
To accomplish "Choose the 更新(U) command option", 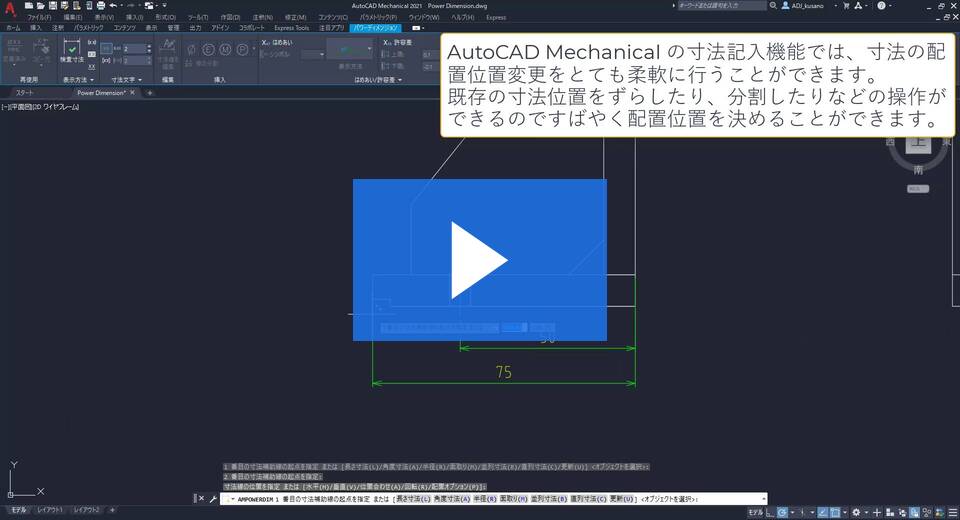I will (x=621, y=499).
